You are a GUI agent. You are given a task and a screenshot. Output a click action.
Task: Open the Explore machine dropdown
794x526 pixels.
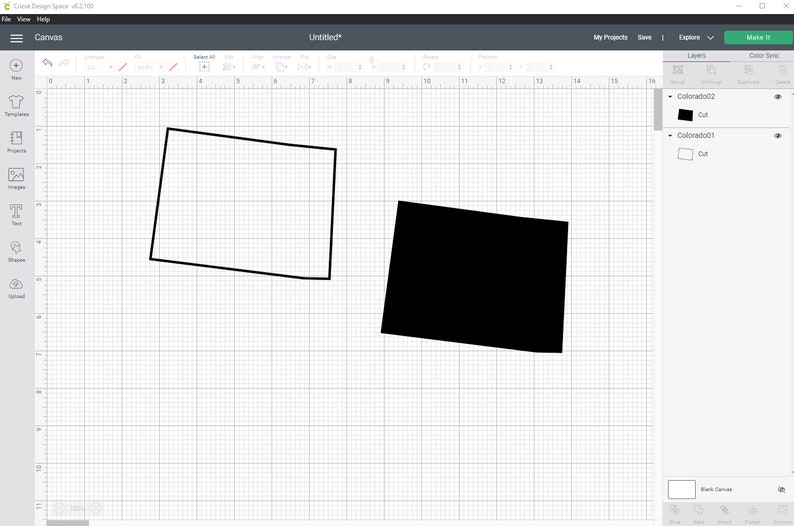coord(696,37)
